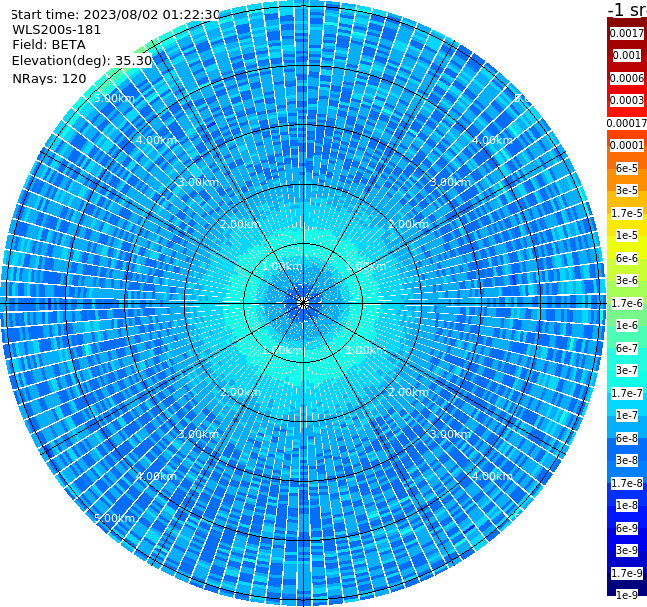Click the '0.0001' color bar label
Screen dimensions: 647x607
point(627,145)
